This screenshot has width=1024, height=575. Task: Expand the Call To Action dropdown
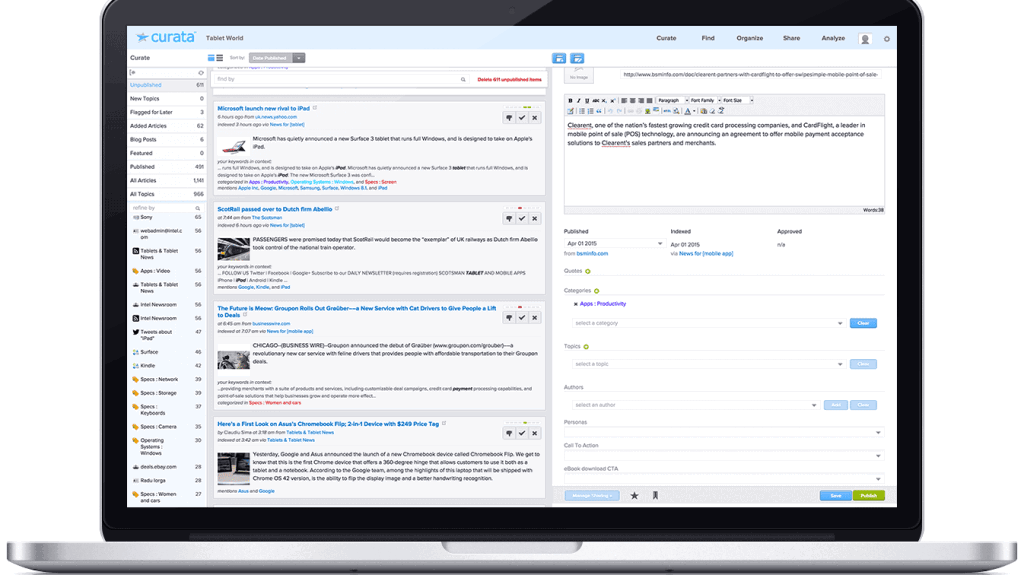724,455
